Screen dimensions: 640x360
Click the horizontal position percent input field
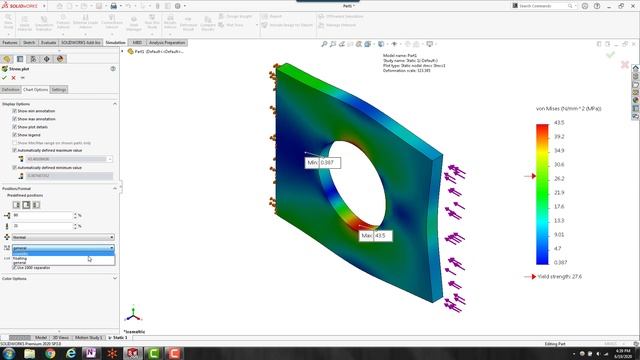pyautogui.click(x=42, y=215)
